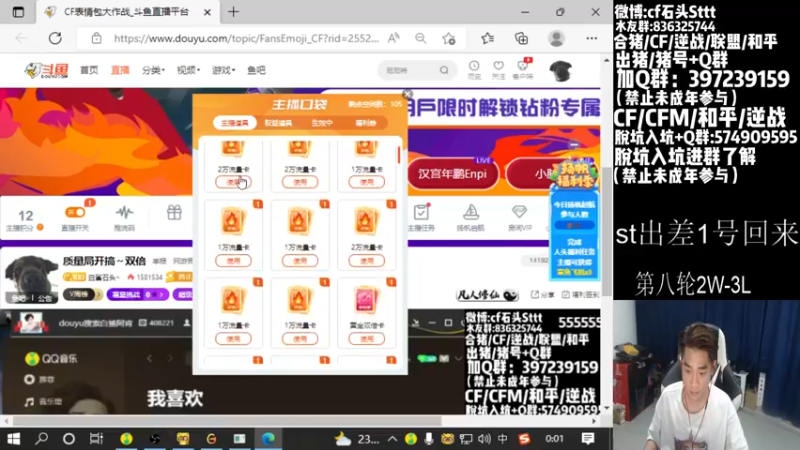Open the browser Collections icon
Image resolution: width=800 pixels, height=450 pixels.
pyautogui.click(x=521, y=38)
